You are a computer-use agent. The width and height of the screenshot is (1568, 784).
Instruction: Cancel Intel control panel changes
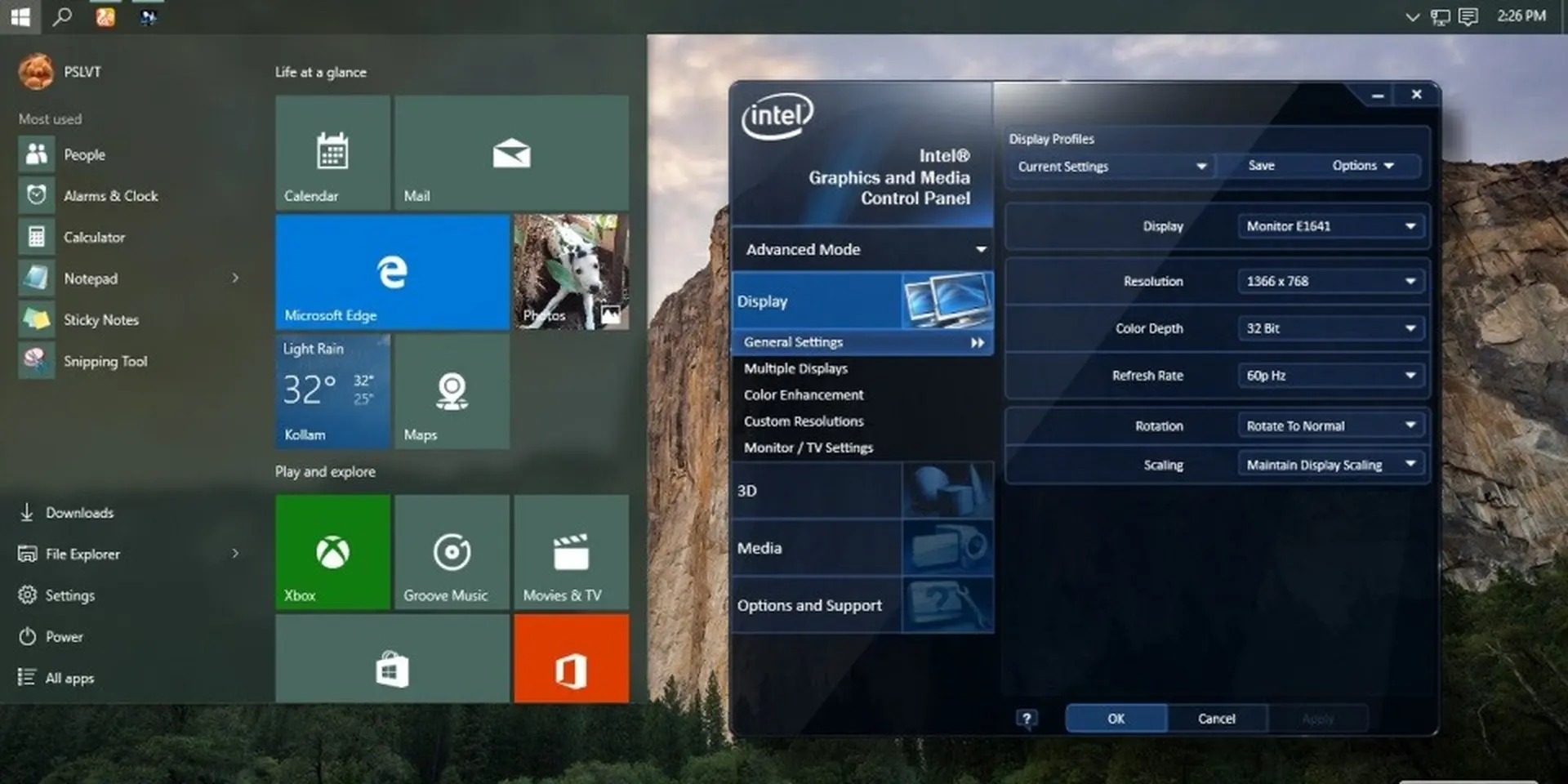1217,719
